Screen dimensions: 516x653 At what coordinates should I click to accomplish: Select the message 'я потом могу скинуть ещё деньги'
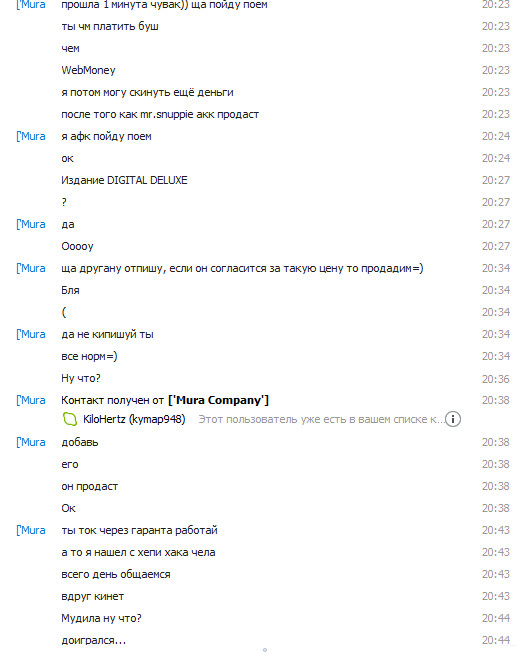[147, 92]
